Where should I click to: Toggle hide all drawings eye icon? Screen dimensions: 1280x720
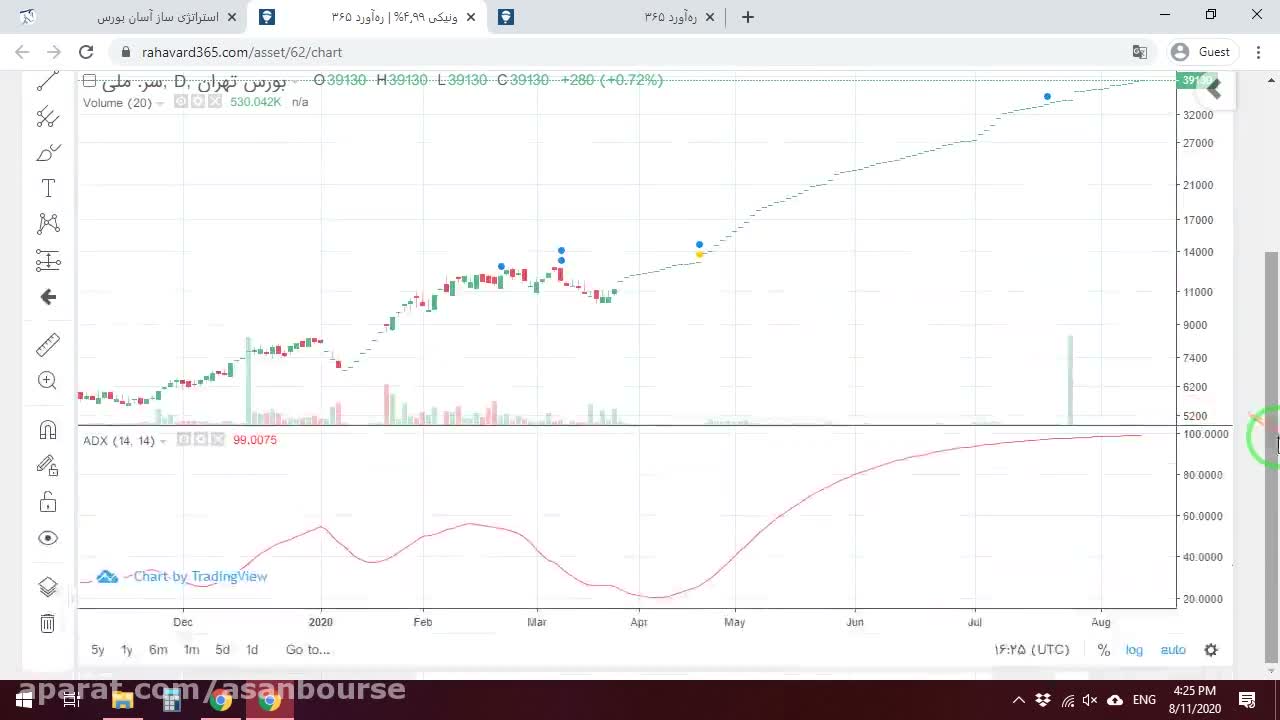(x=47, y=538)
